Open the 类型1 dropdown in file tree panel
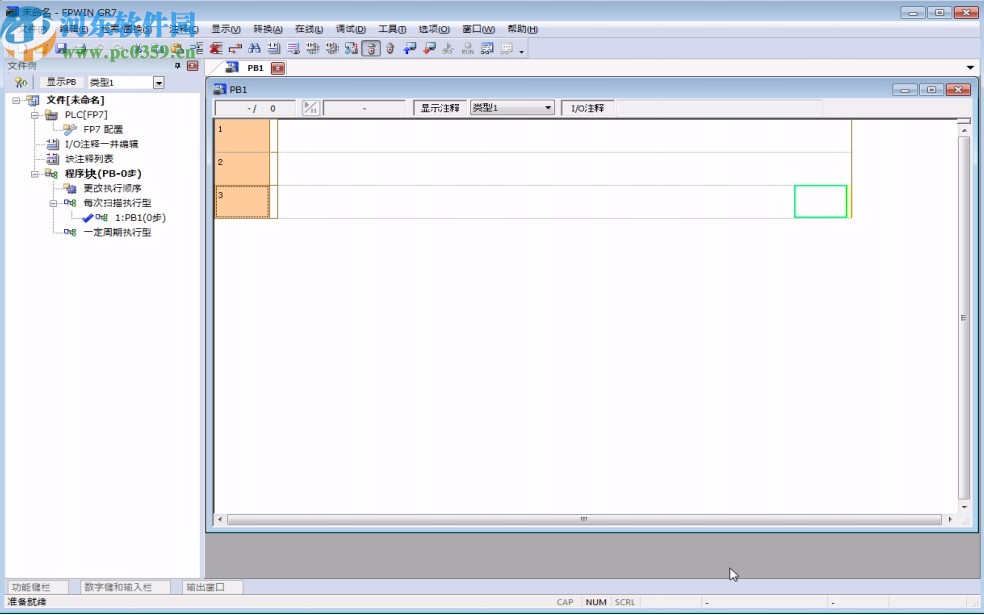Viewport: 984px width, 615px height. pos(159,82)
